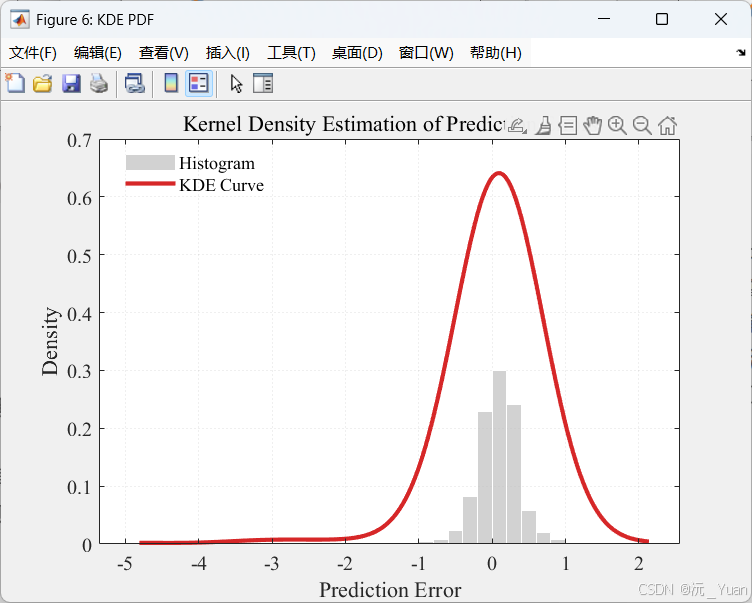Open the 编辑(E) menu

(98, 53)
